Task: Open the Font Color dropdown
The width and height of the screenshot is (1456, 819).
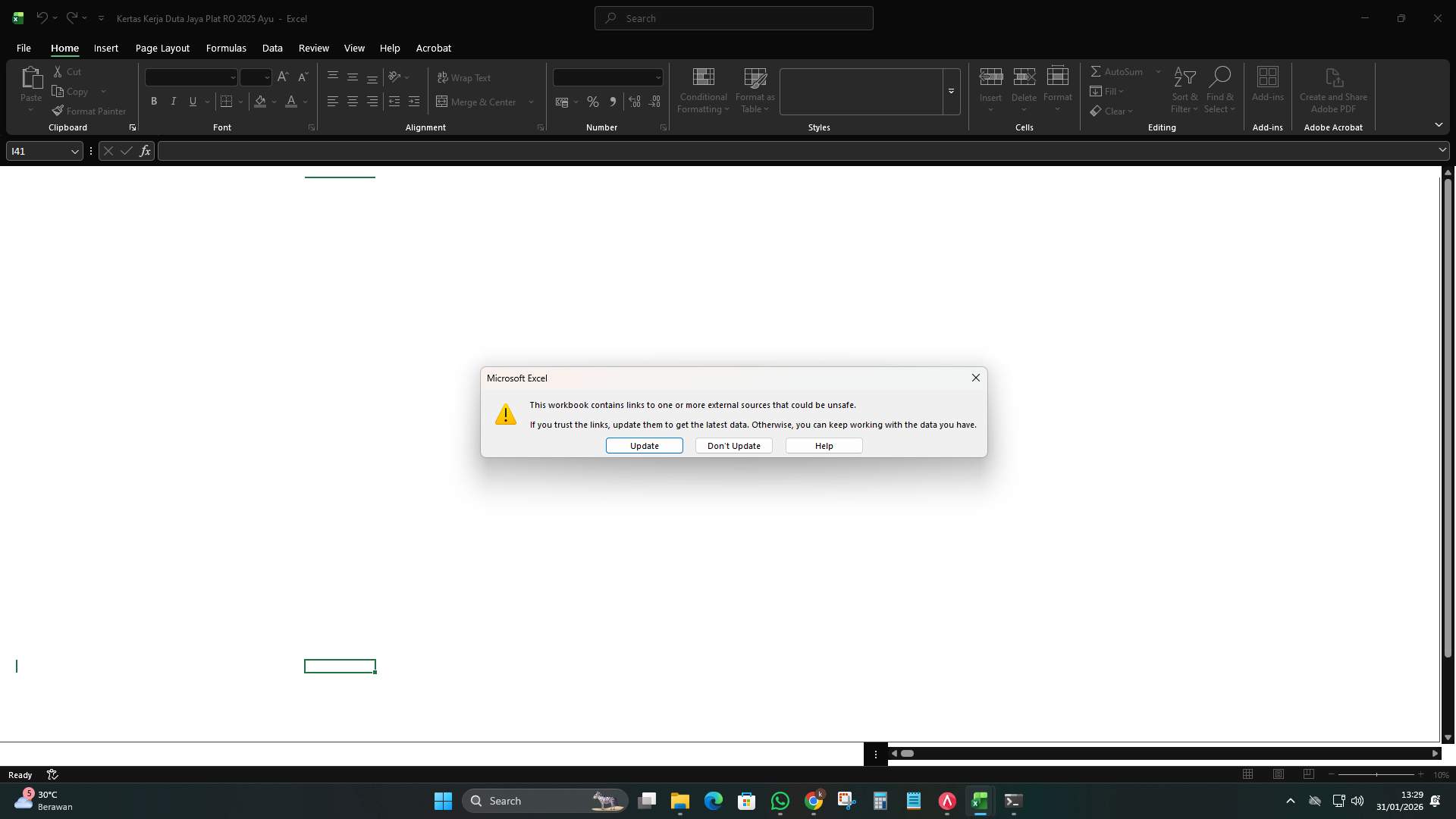Action: pos(306,102)
